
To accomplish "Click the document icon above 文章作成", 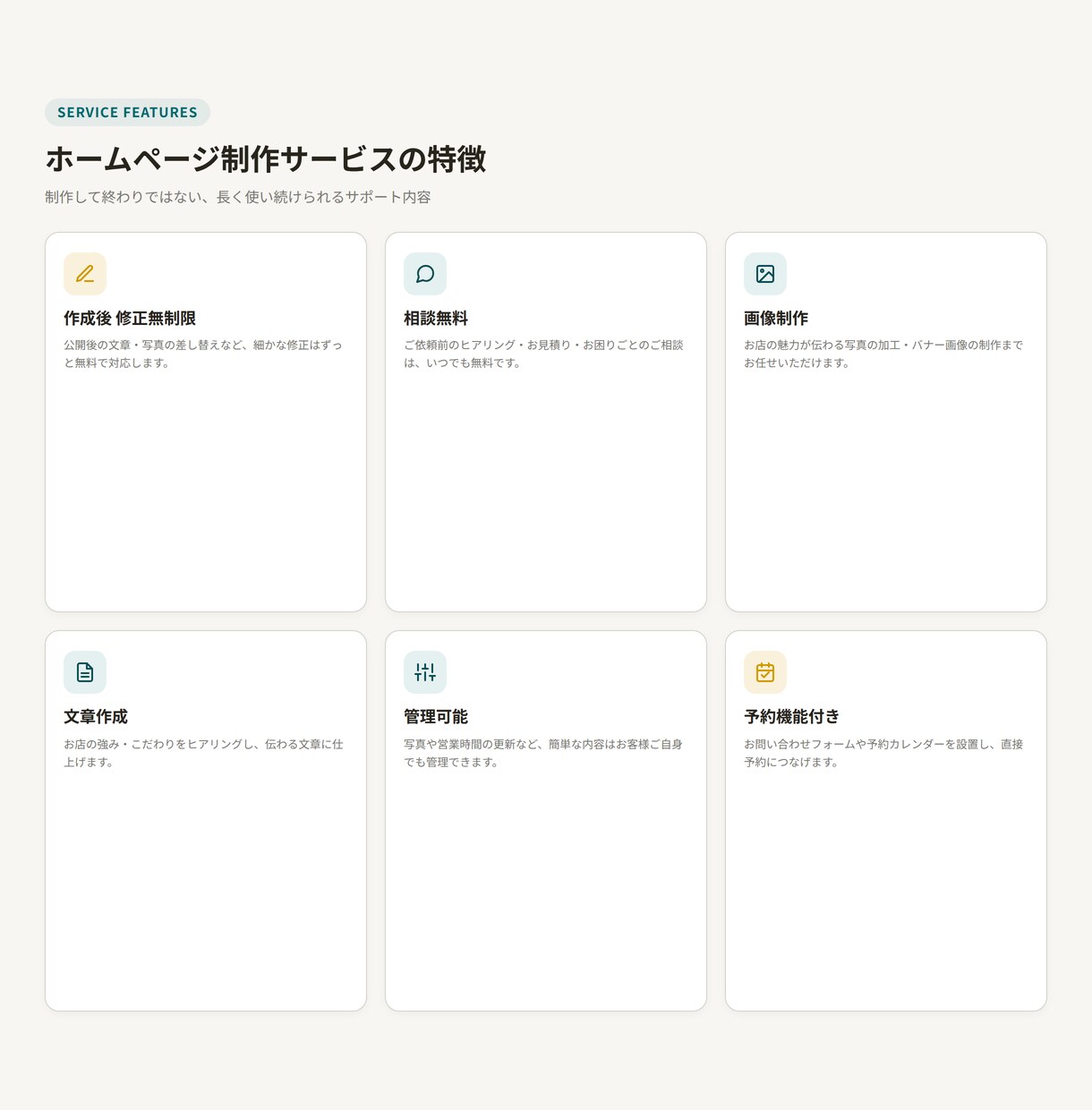I will pyautogui.click(x=85, y=672).
